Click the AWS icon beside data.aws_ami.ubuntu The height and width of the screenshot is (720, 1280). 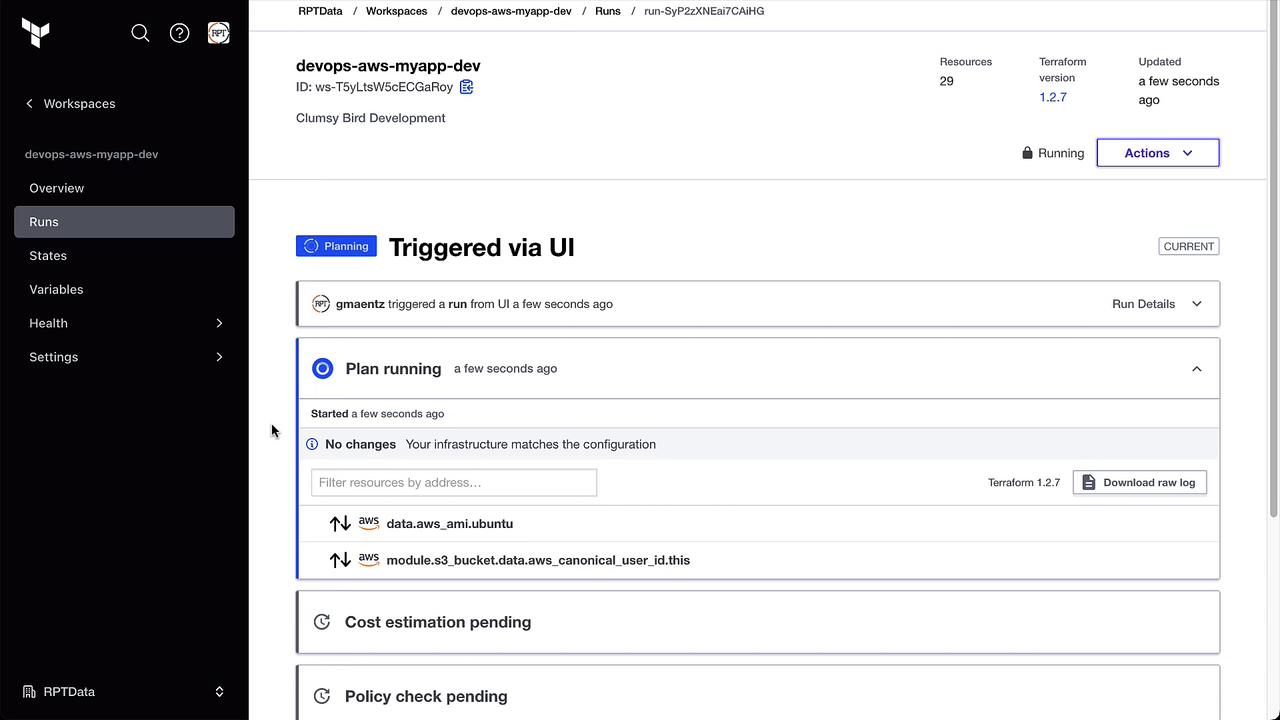369,523
